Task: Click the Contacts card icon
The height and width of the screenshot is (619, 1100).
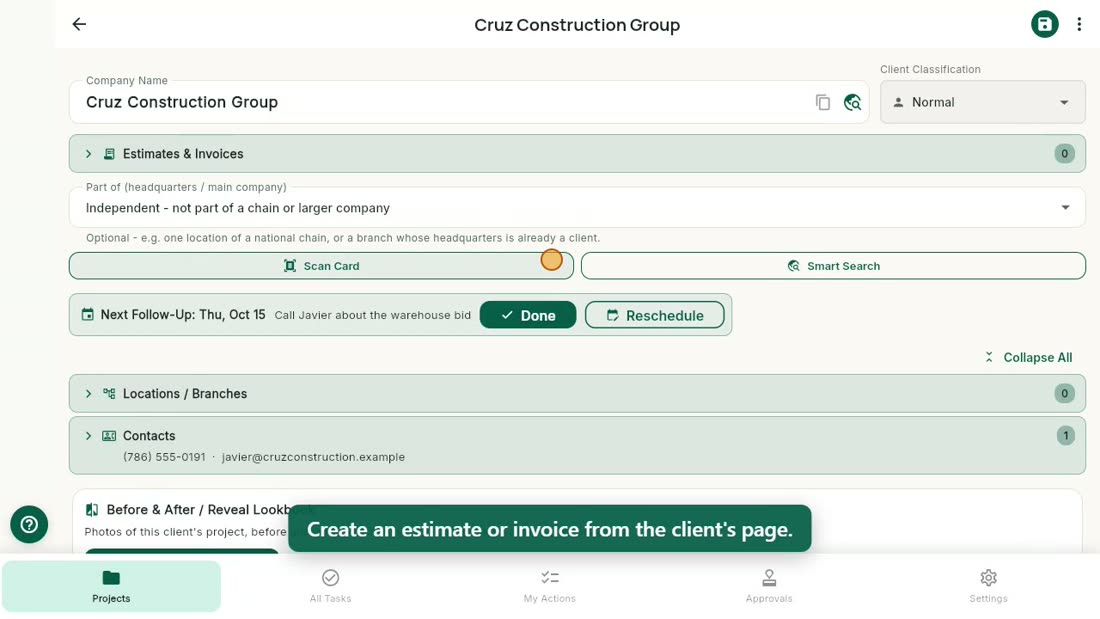Action: coord(109,436)
